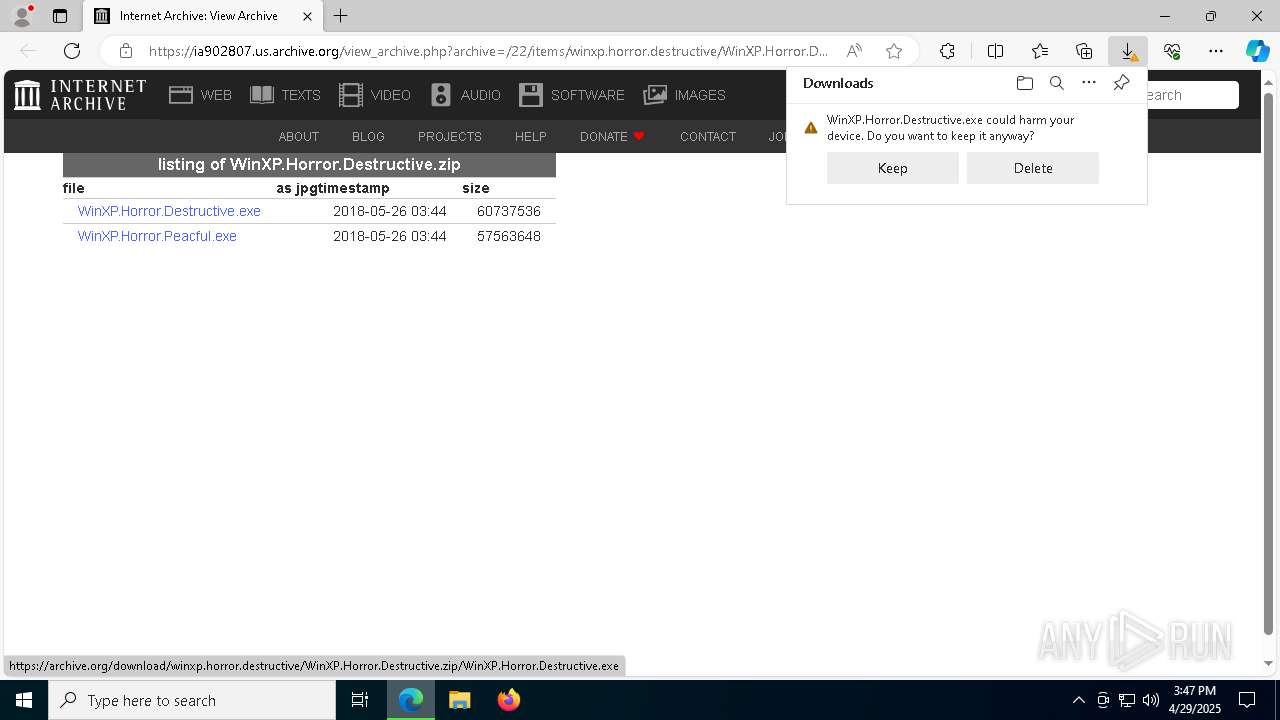The width and height of the screenshot is (1280, 720).
Task: Open the CONTACT link
Action: (x=708, y=137)
